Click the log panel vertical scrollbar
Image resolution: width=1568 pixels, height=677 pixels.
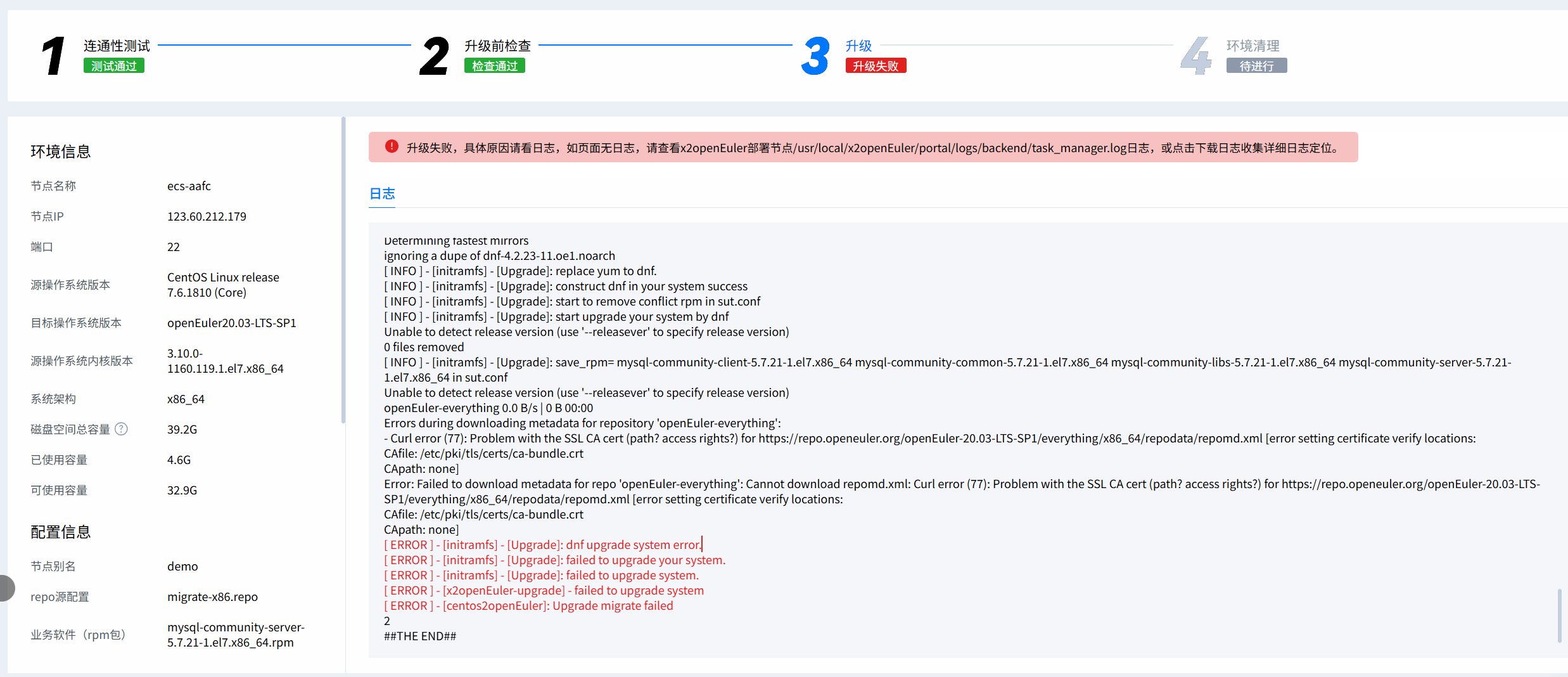pyautogui.click(x=1559, y=615)
